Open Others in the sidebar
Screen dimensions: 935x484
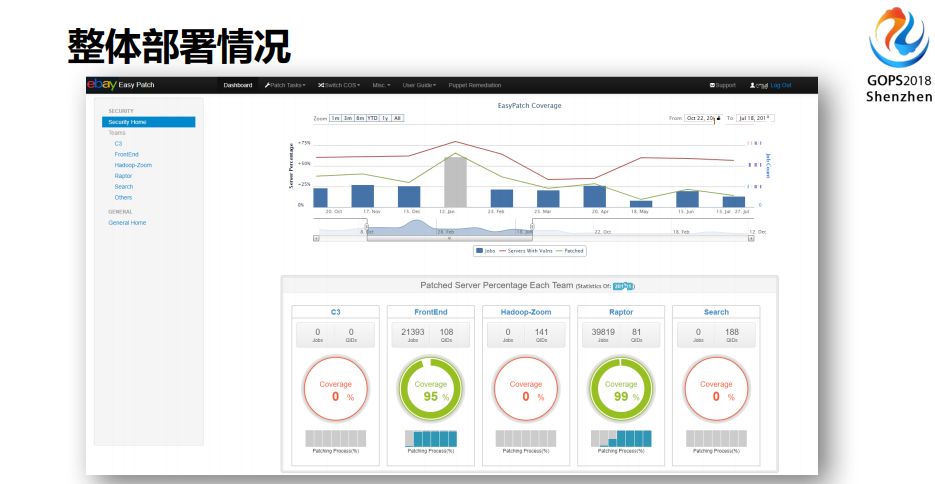(123, 197)
